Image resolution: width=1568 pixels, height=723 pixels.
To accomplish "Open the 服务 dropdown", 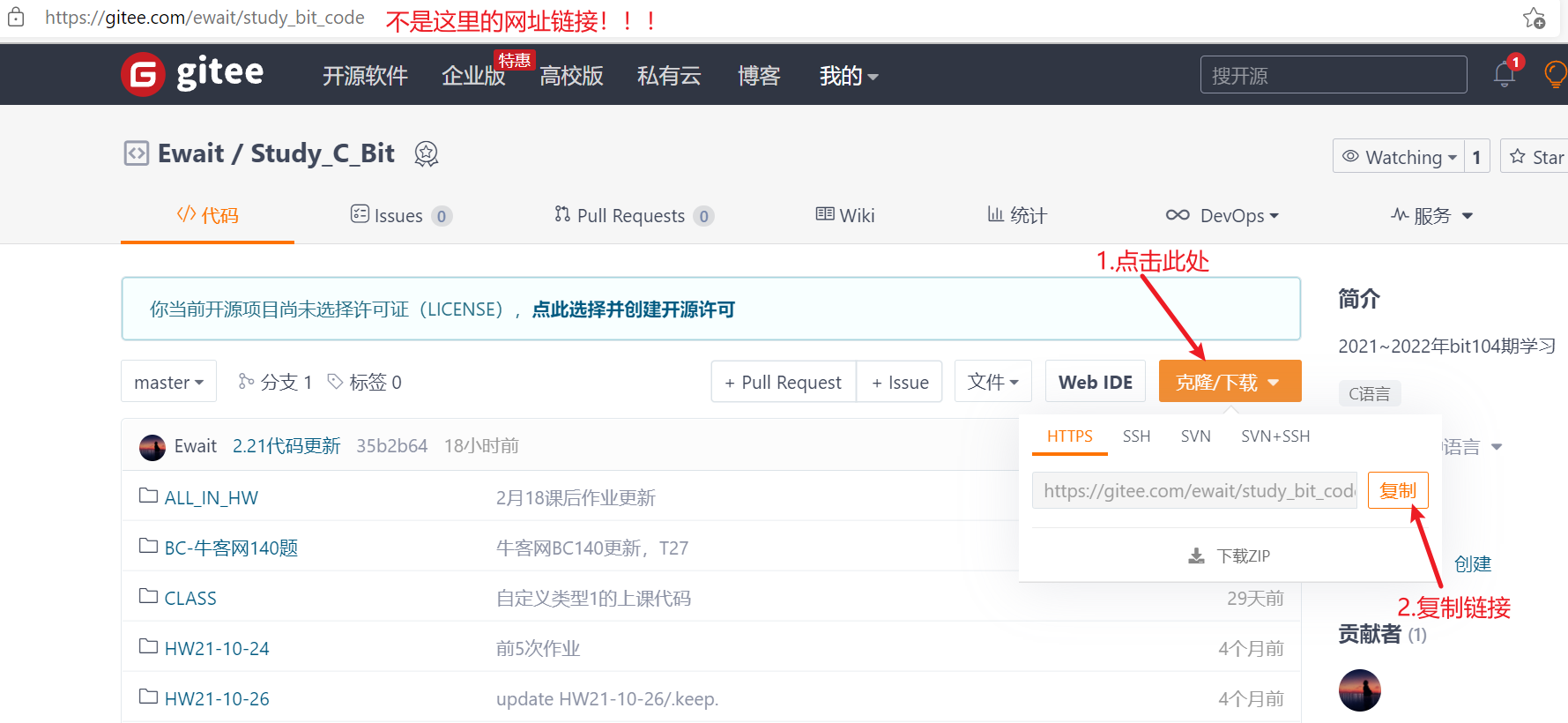I will point(1432,215).
